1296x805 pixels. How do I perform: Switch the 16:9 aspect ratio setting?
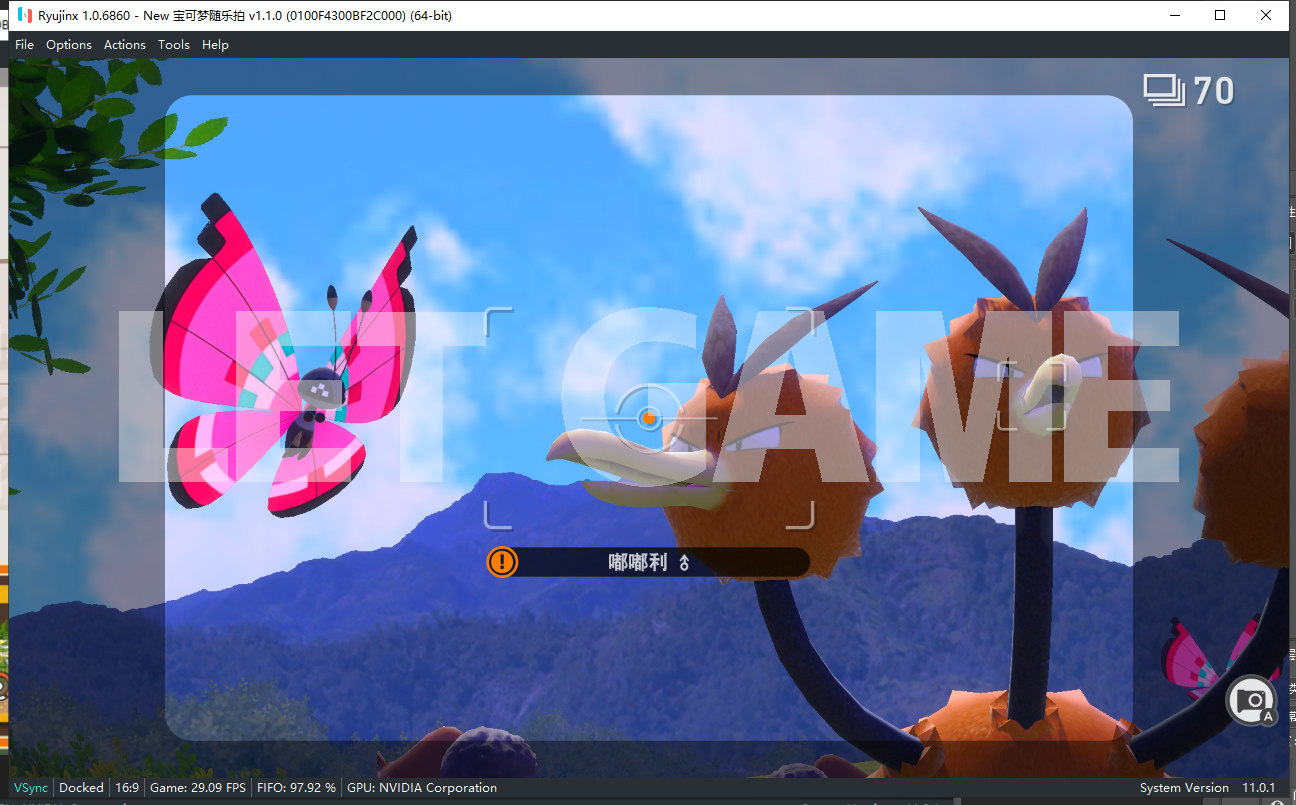tap(127, 788)
